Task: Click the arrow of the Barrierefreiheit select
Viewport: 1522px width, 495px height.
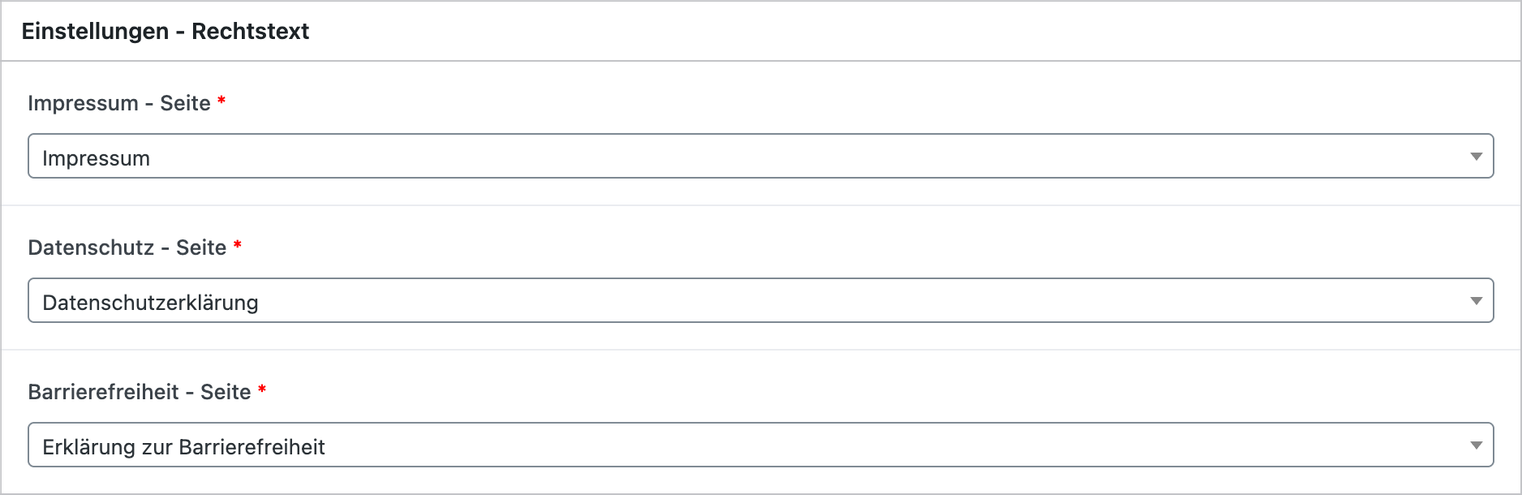Action: coord(1475,446)
